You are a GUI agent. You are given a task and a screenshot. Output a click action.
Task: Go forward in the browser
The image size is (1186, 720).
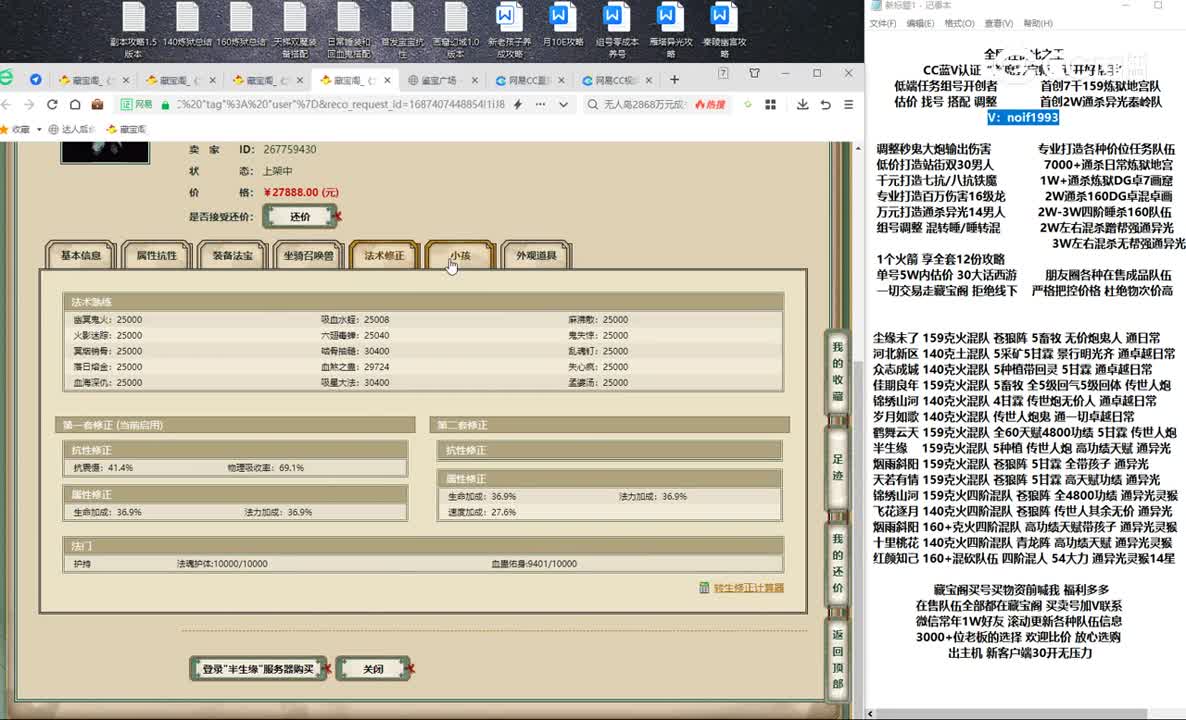[29, 104]
